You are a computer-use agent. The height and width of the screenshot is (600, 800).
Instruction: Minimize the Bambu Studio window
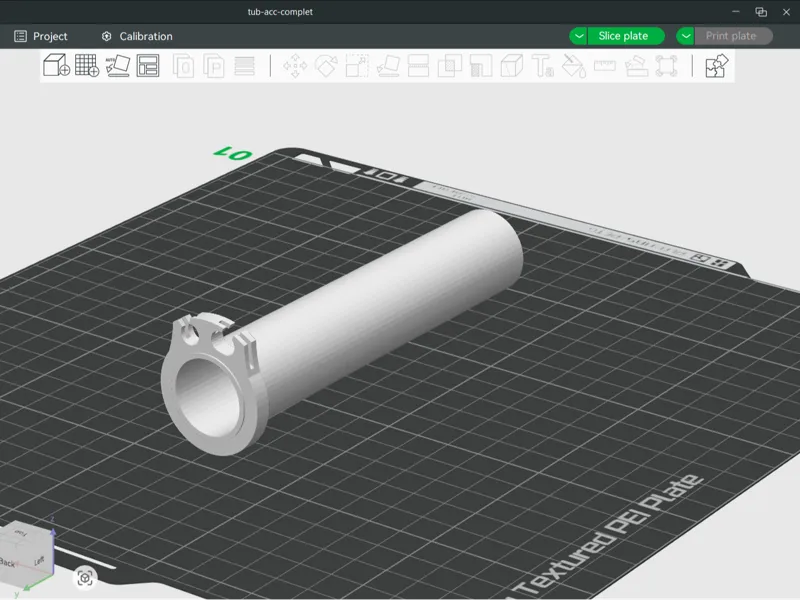pos(736,12)
